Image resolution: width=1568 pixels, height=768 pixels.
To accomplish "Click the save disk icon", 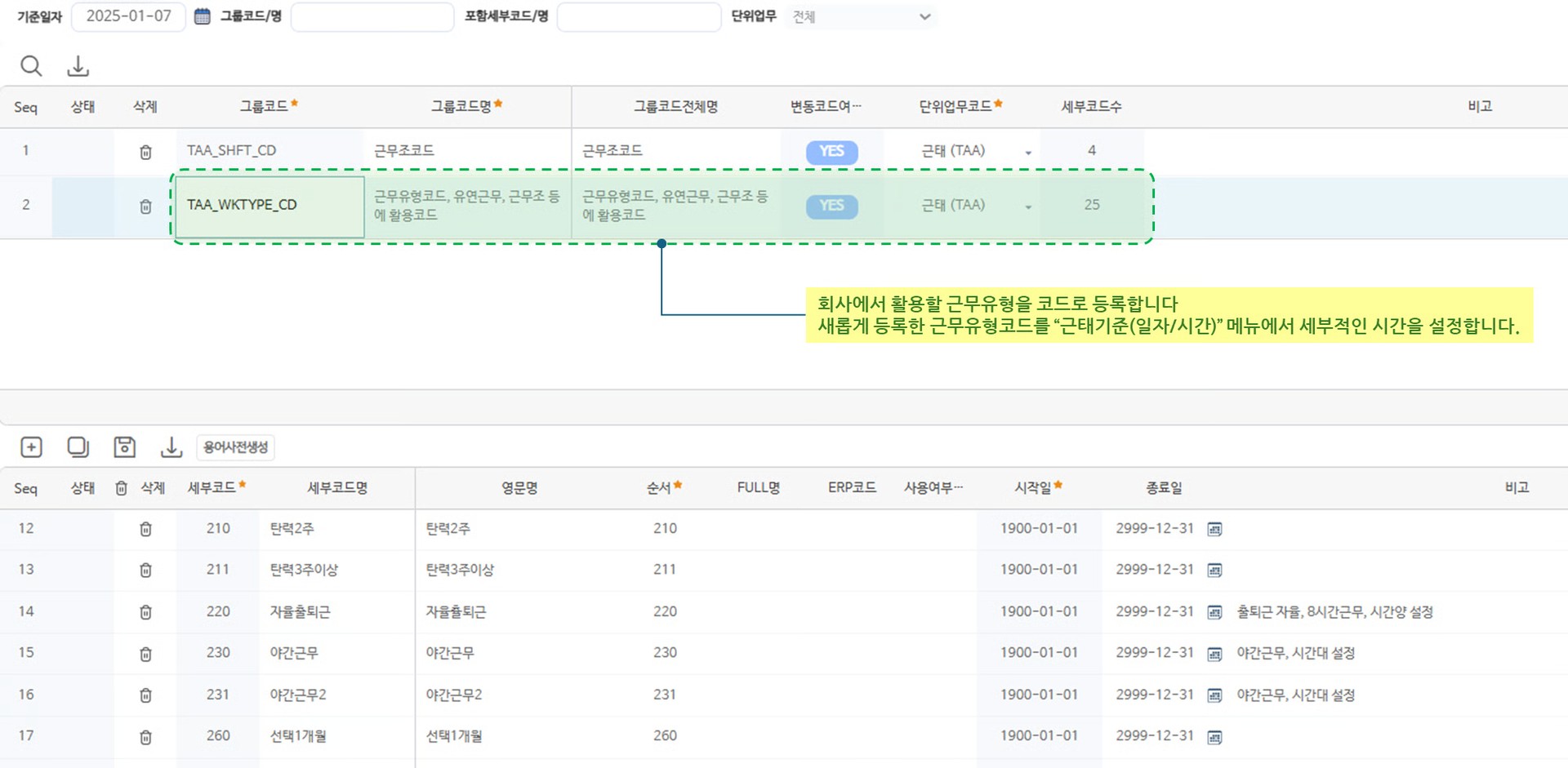I will pyautogui.click(x=124, y=447).
